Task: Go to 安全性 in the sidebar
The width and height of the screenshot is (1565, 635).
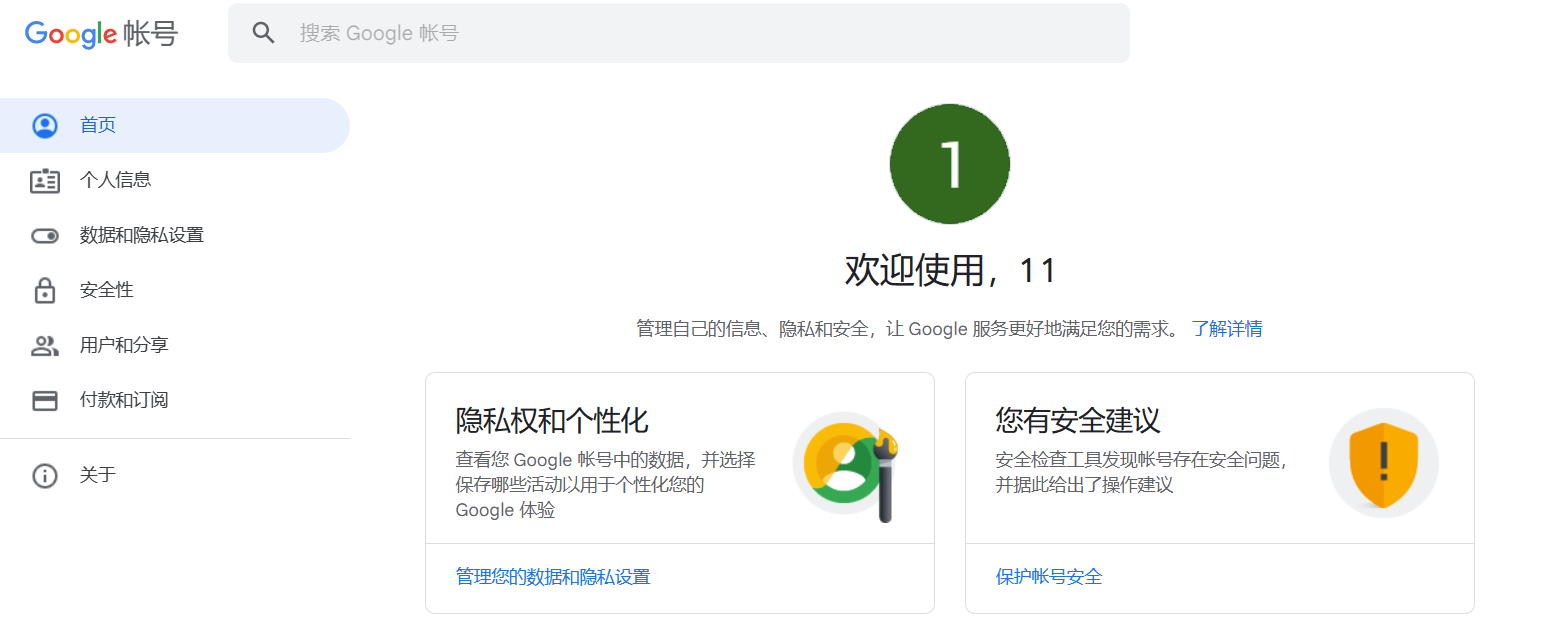Action: click(x=175, y=290)
